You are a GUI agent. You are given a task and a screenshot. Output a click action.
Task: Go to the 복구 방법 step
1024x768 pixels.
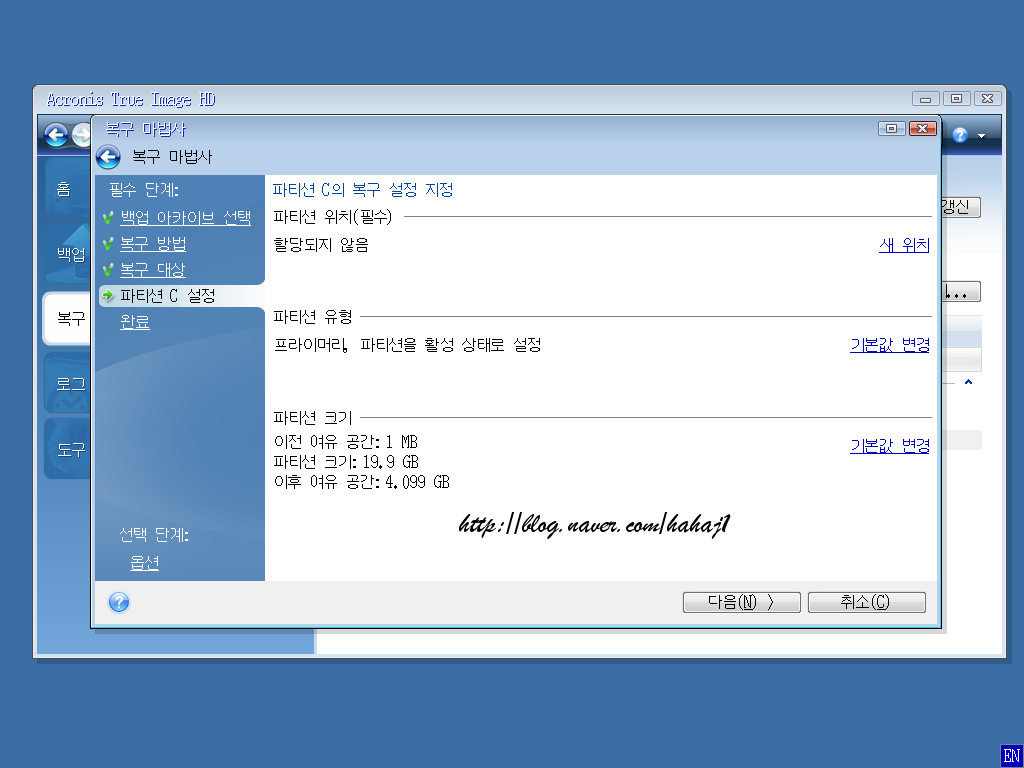pyautogui.click(x=153, y=244)
